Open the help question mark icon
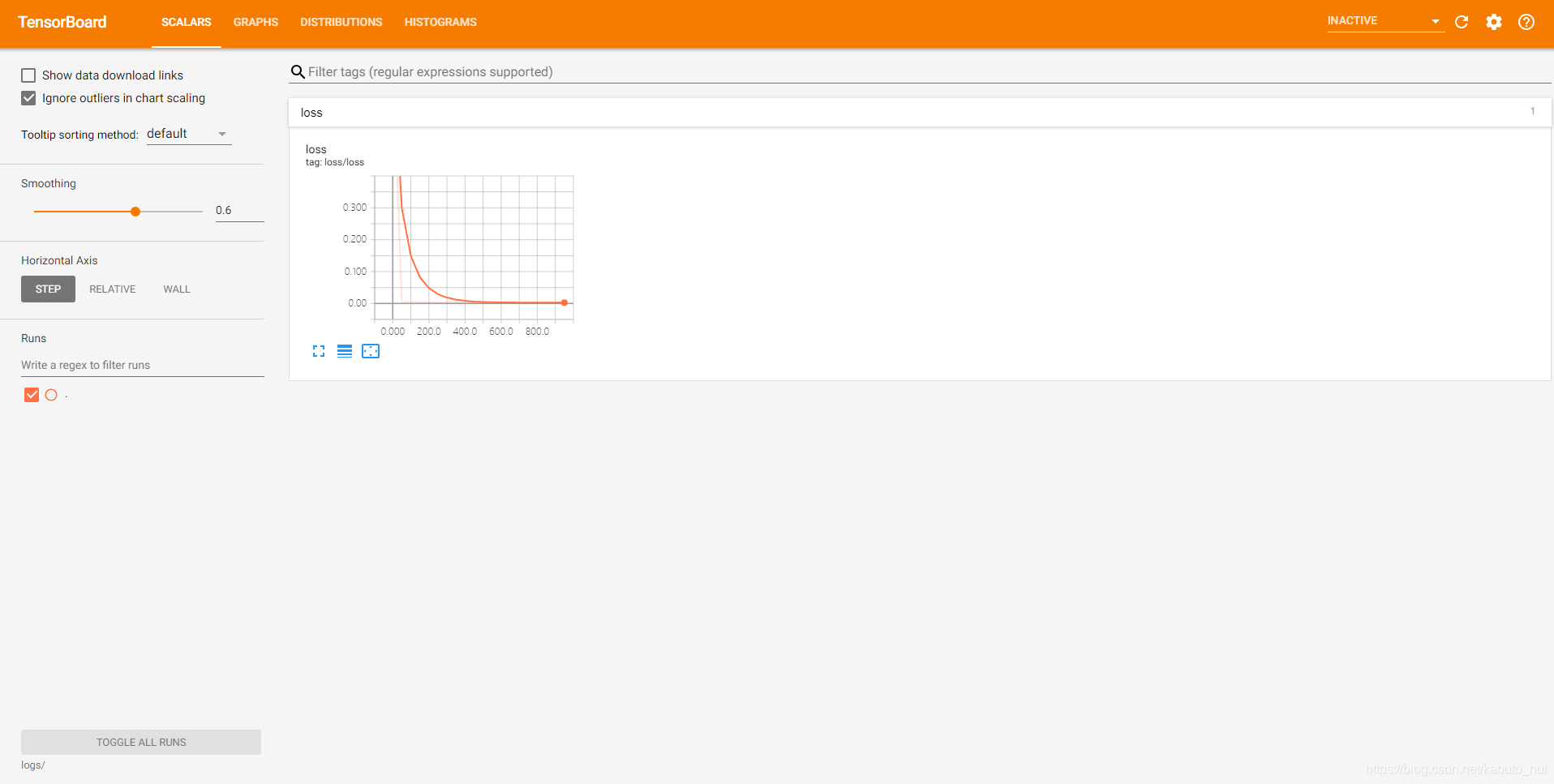This screenshot has height=784, width=1554. click(1526, 22)
